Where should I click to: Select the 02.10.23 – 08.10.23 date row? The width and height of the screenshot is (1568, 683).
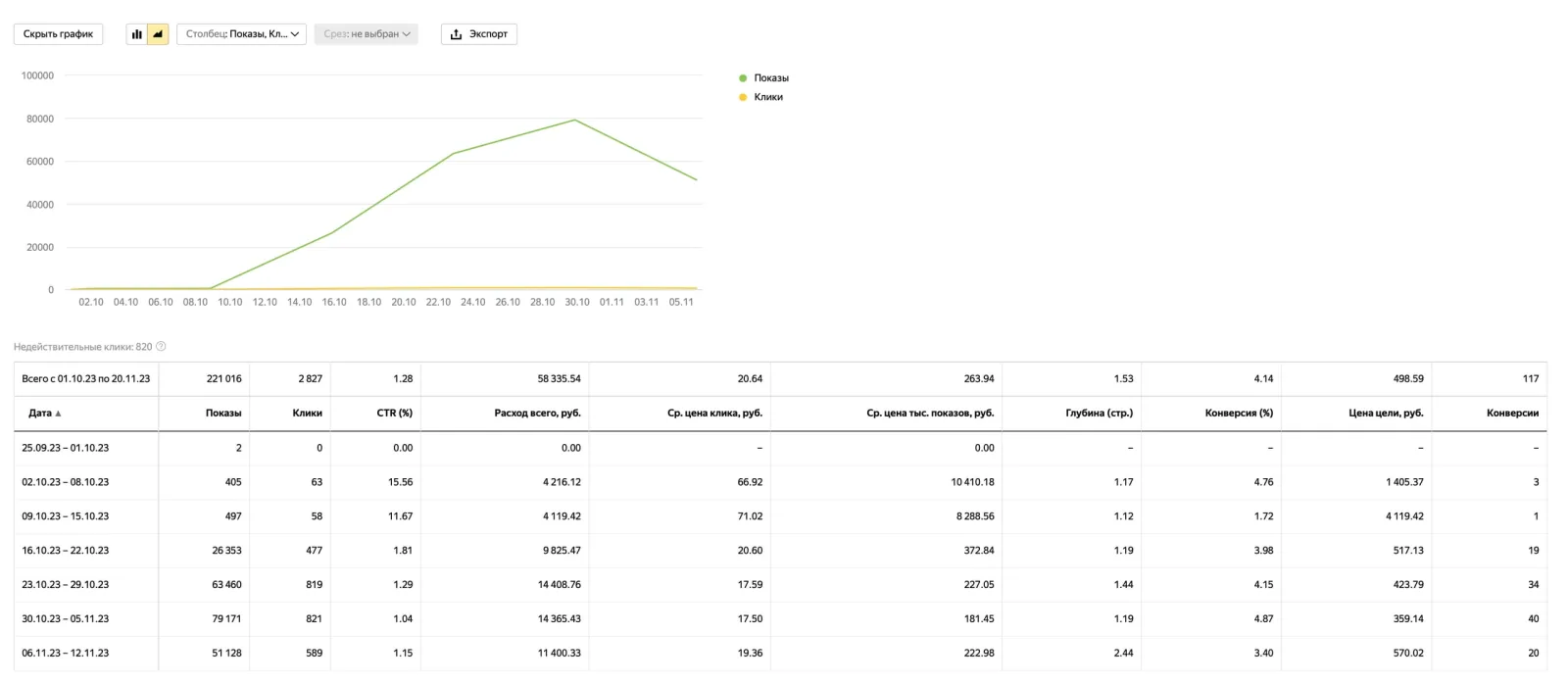[780, 482]
